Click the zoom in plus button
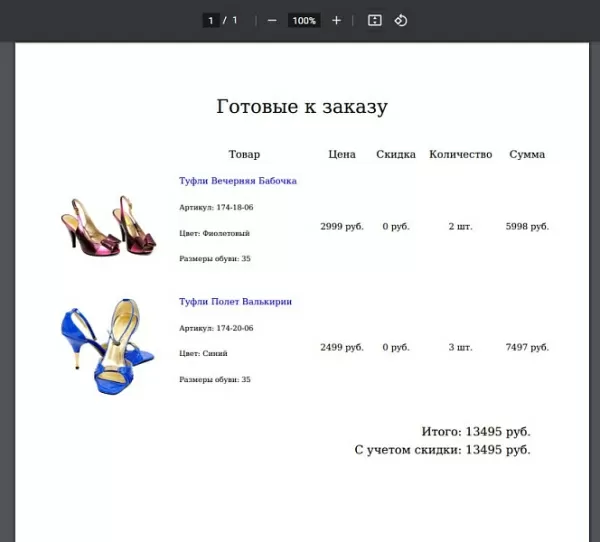This screenshot has width=600, height=542. tap(336, 20)
